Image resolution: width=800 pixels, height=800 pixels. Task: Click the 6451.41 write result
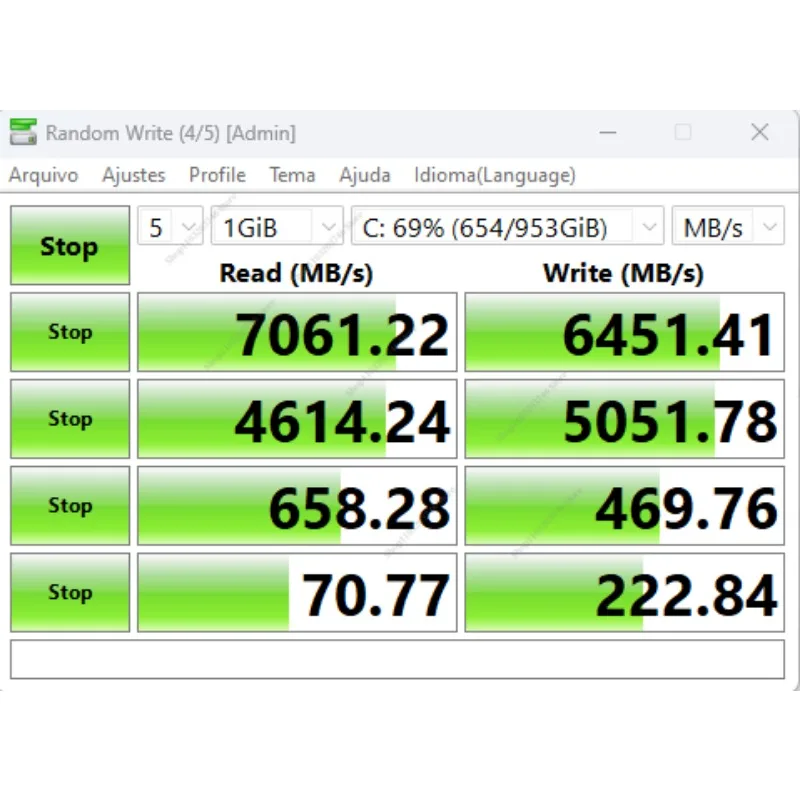coord(625,332)
